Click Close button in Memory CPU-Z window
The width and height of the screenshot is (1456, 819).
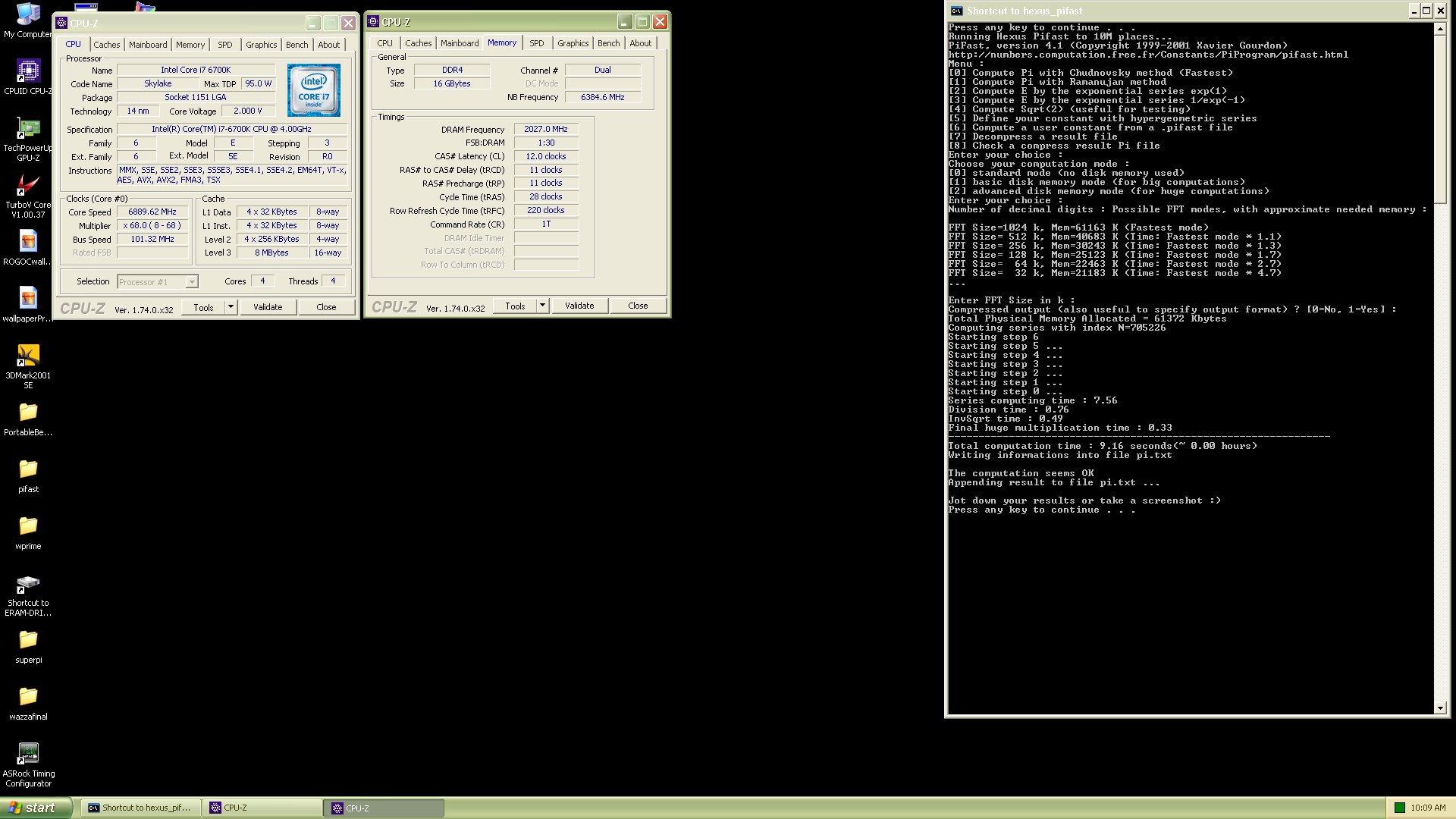pyautogui.click(x=639, y=306)
